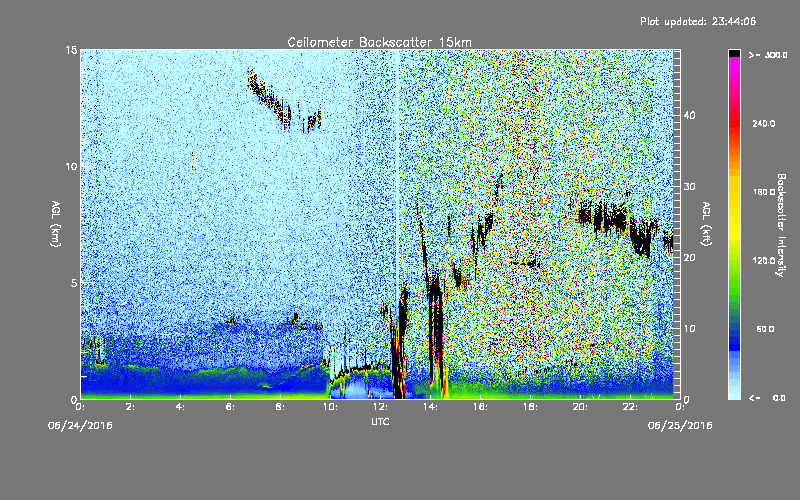This screenshot has height=500, width=800.
Task: Click the 40 kft tick label
Action: pyautogui.click(x=689, y=116)
